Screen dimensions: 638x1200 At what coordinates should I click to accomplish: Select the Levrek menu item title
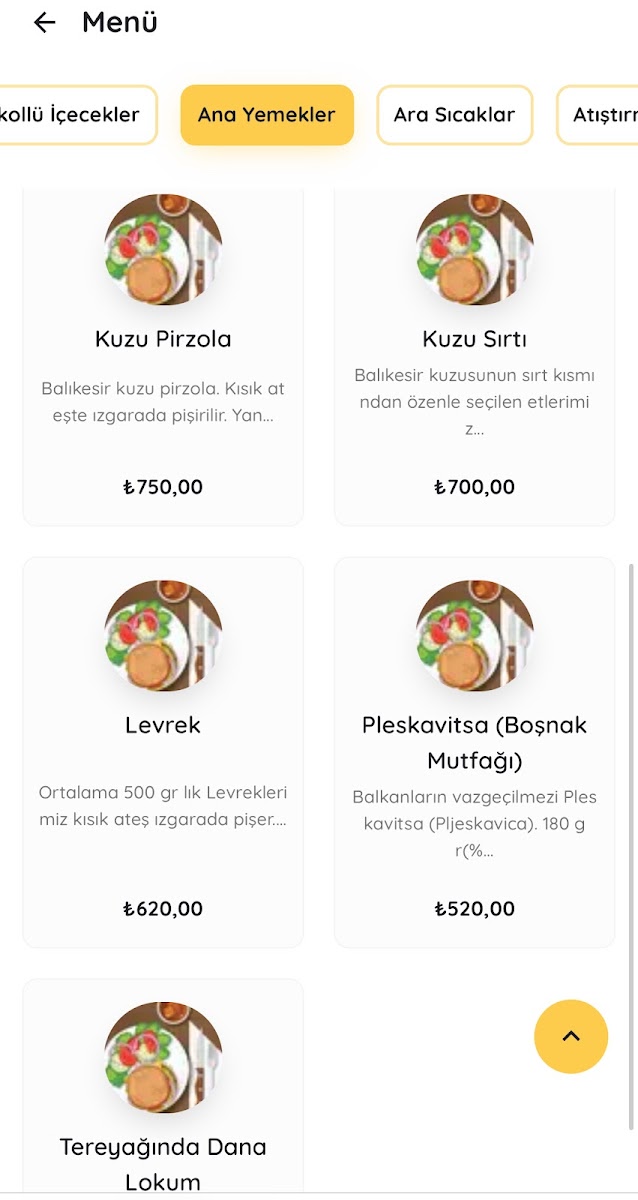pyautogui.click(x=163, y=725)
